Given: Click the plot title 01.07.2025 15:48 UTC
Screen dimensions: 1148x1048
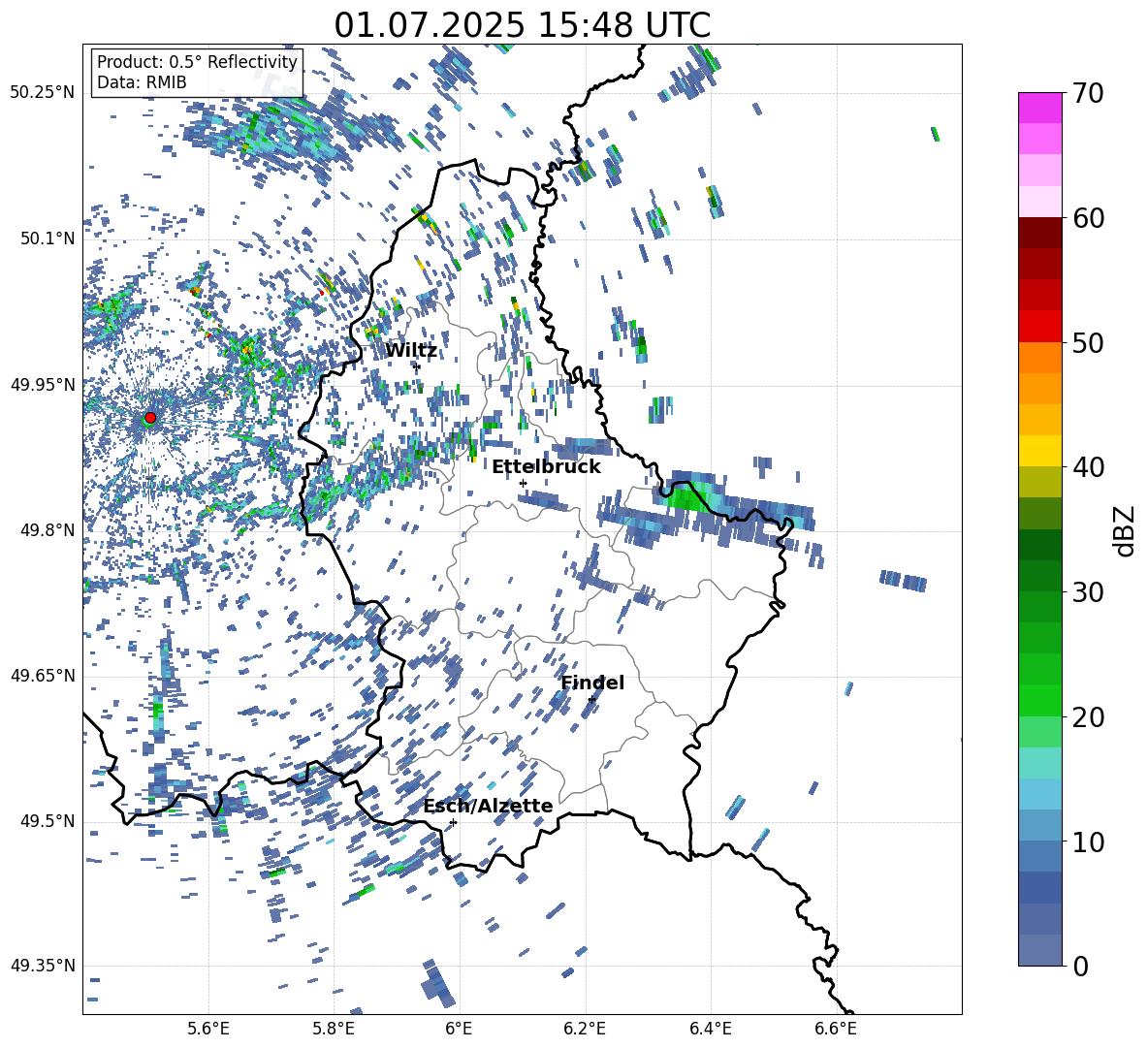Looking at the screenshot, I should 522,25.
